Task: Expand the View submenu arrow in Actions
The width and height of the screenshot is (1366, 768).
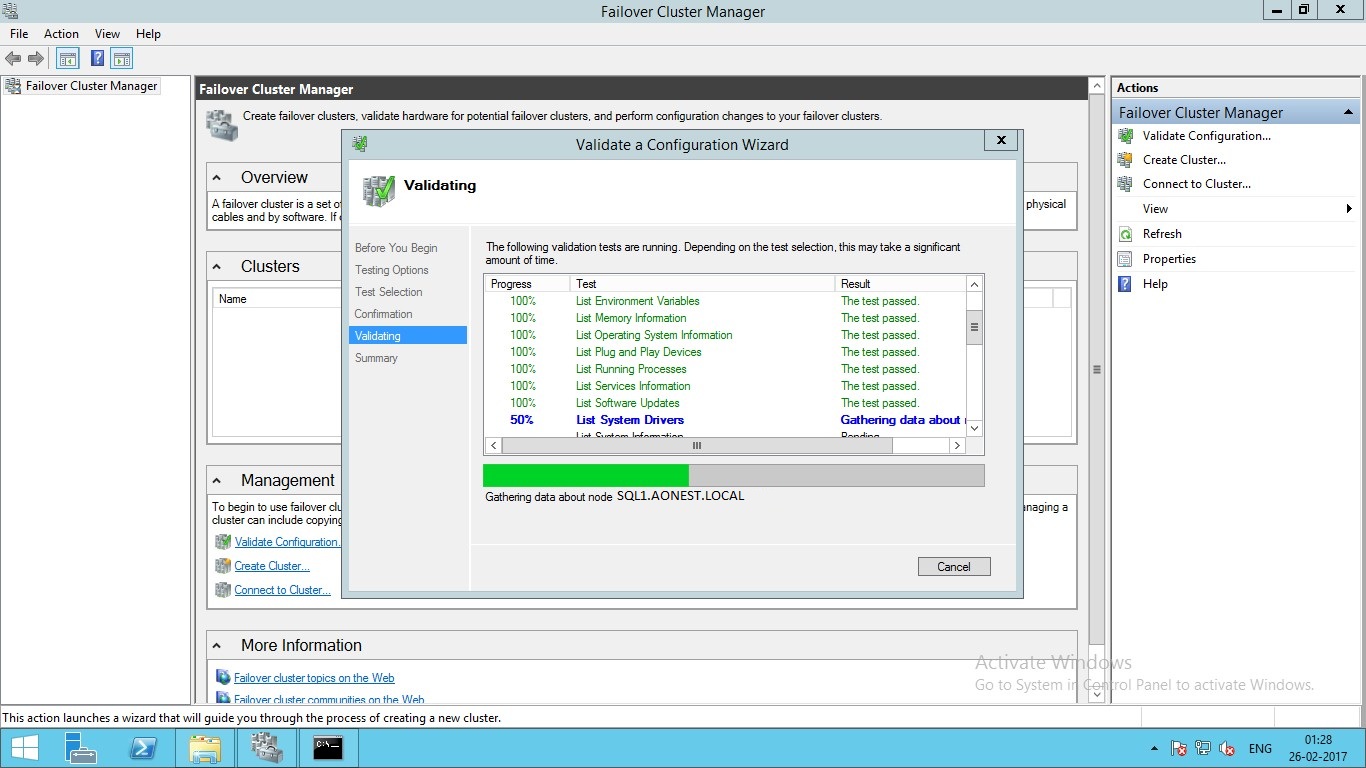Action: click(x=1349, y=209)
